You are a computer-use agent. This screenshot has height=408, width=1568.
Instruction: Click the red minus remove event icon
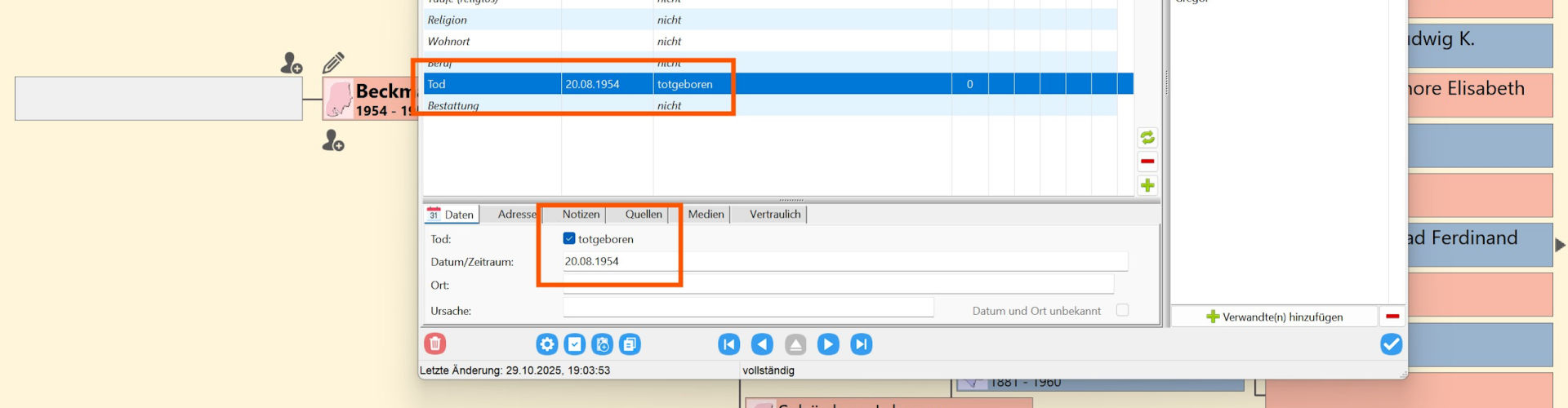pyautogui.click(x=1147, y=162)
